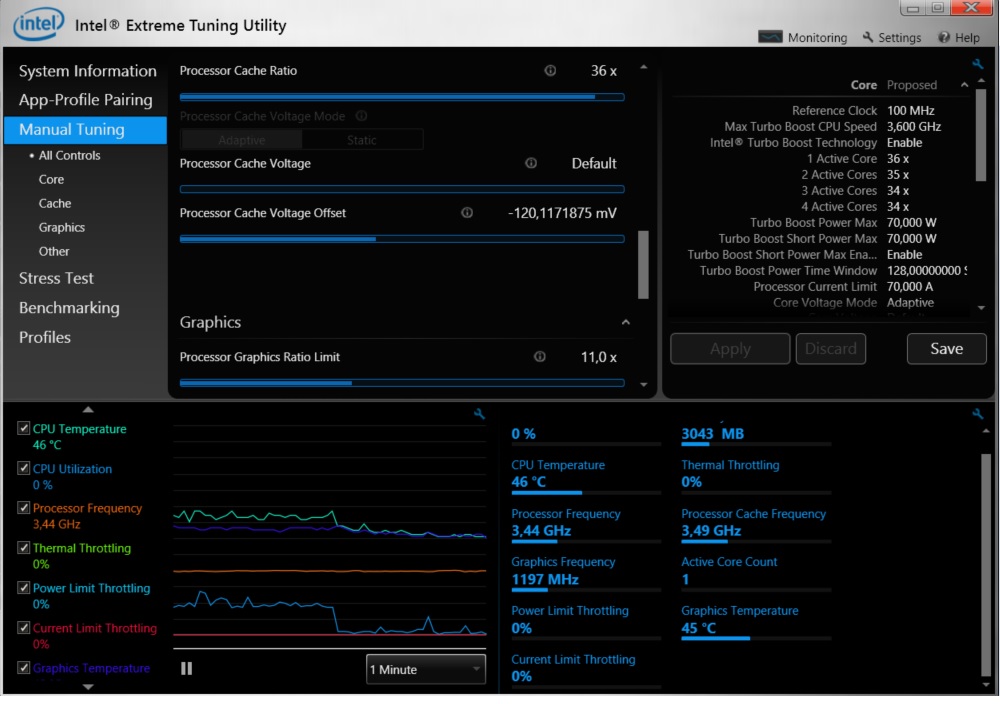Click the -120,1171875 mV offset value

[x=562, y=213]
